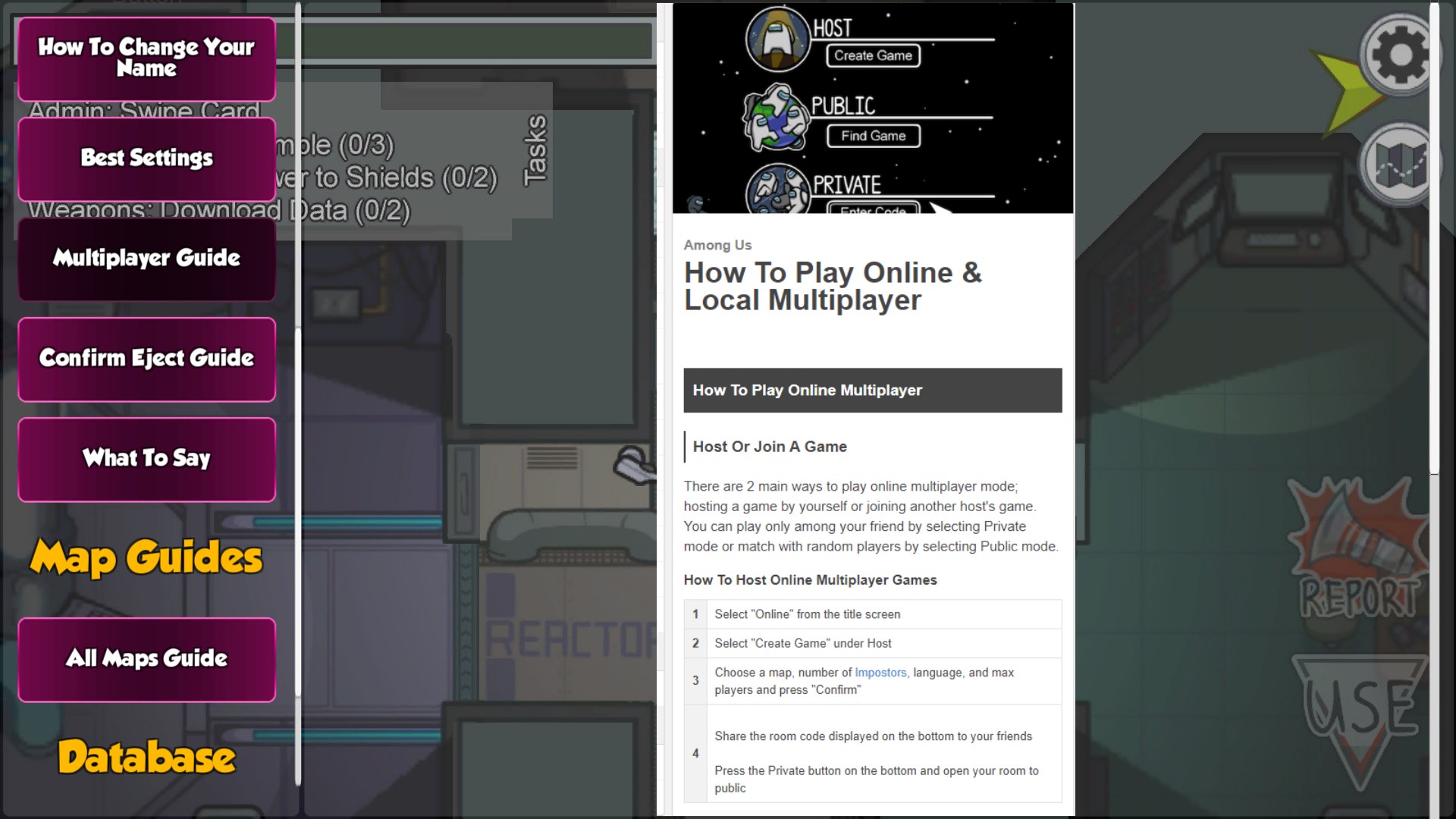Click the Find Game button image

(873, 136)
